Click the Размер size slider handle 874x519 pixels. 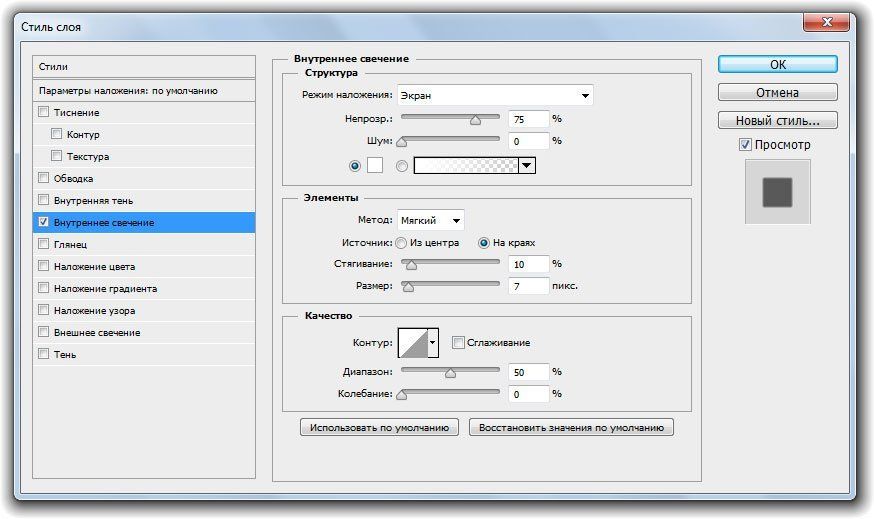click(409, 287)
